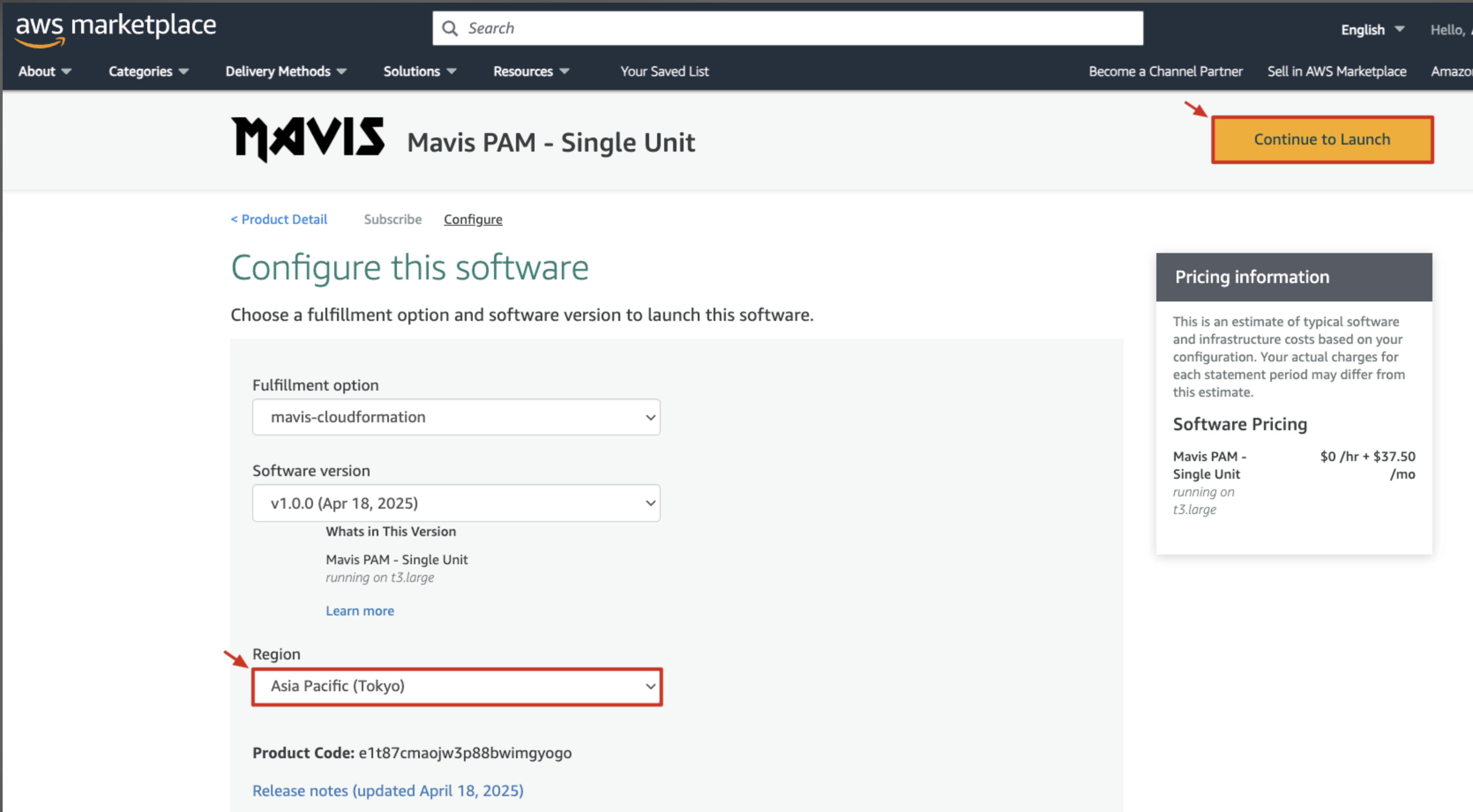This screenshot has width=1473, height=812.
Task: Open the Software version dropdown
Action: 456,503
